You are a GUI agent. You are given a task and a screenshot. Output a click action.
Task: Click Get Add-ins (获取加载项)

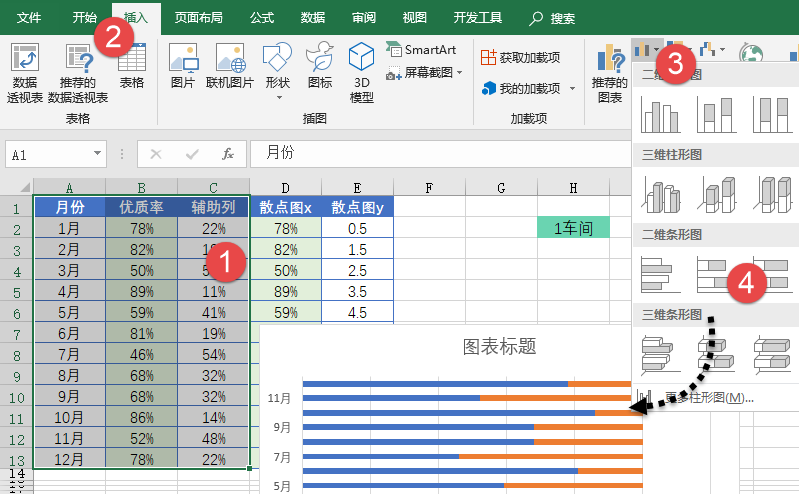tap(520, 58)
